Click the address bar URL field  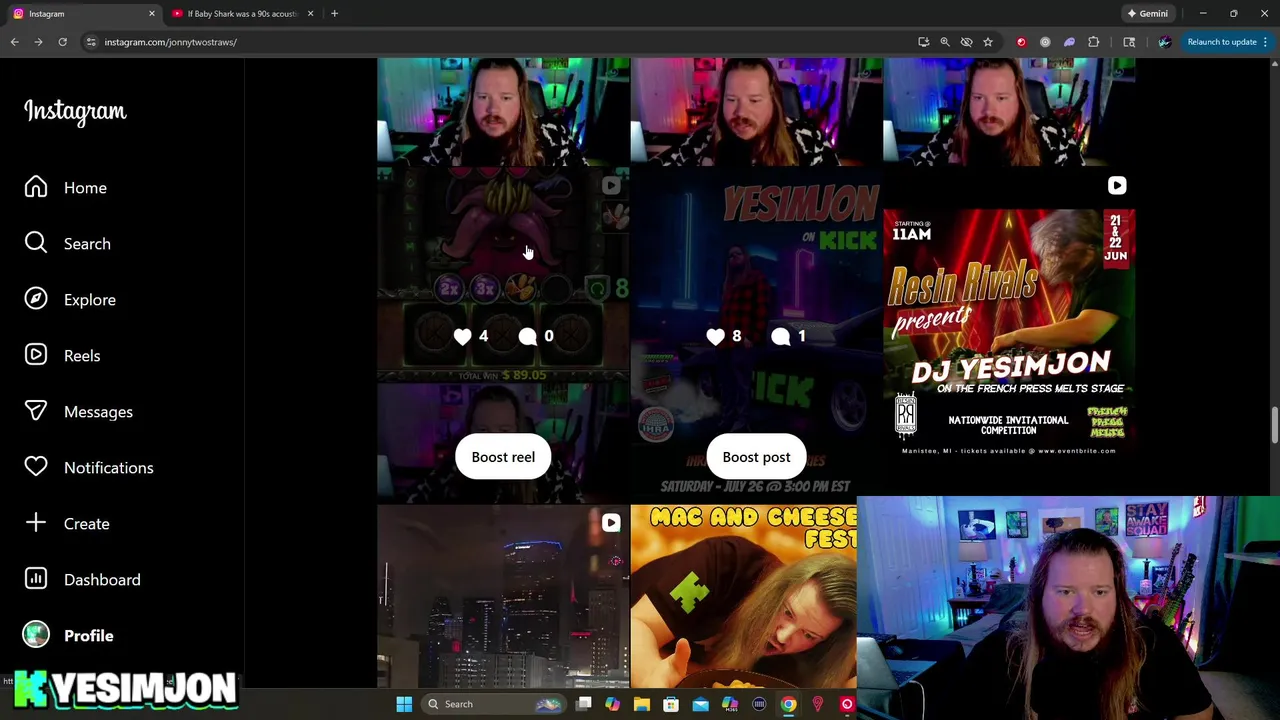(500, 42)
